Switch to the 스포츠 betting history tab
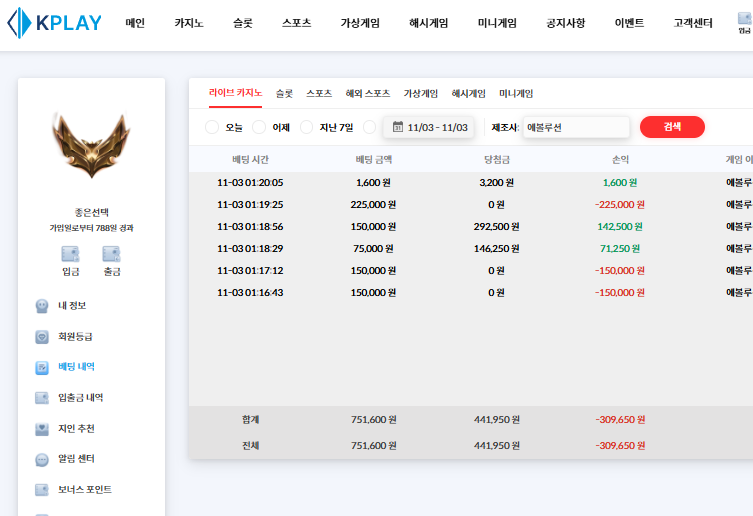753x516 pixels. coord(319,94)
